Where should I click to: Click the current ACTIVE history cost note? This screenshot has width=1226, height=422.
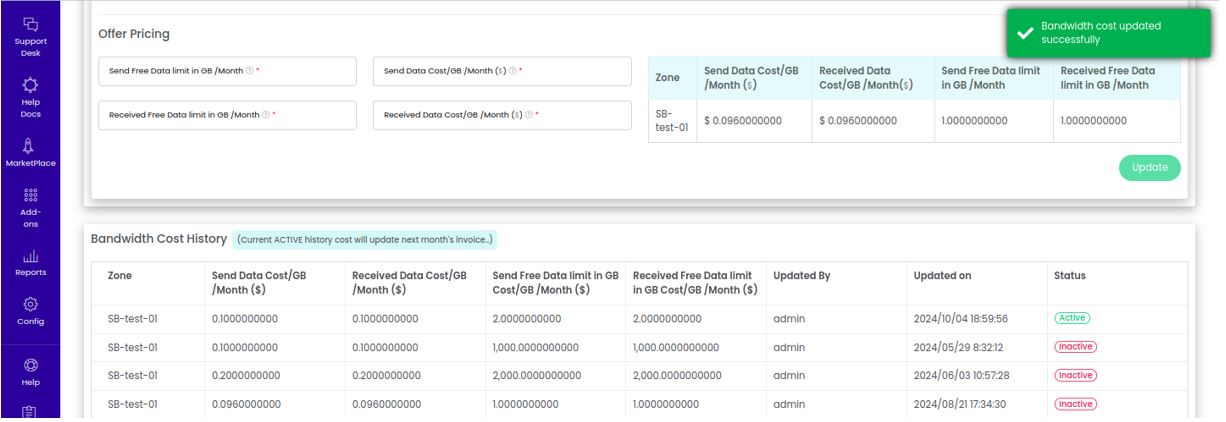coord(365,240)
